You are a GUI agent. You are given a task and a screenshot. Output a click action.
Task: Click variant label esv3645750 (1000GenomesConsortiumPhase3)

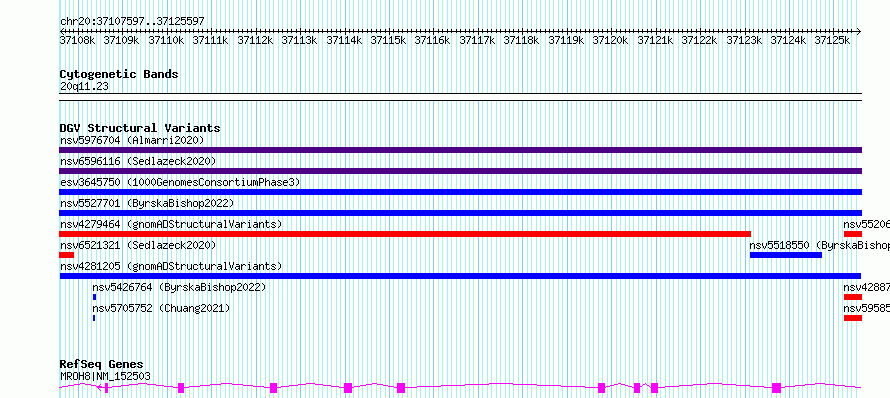click(180, 182)
